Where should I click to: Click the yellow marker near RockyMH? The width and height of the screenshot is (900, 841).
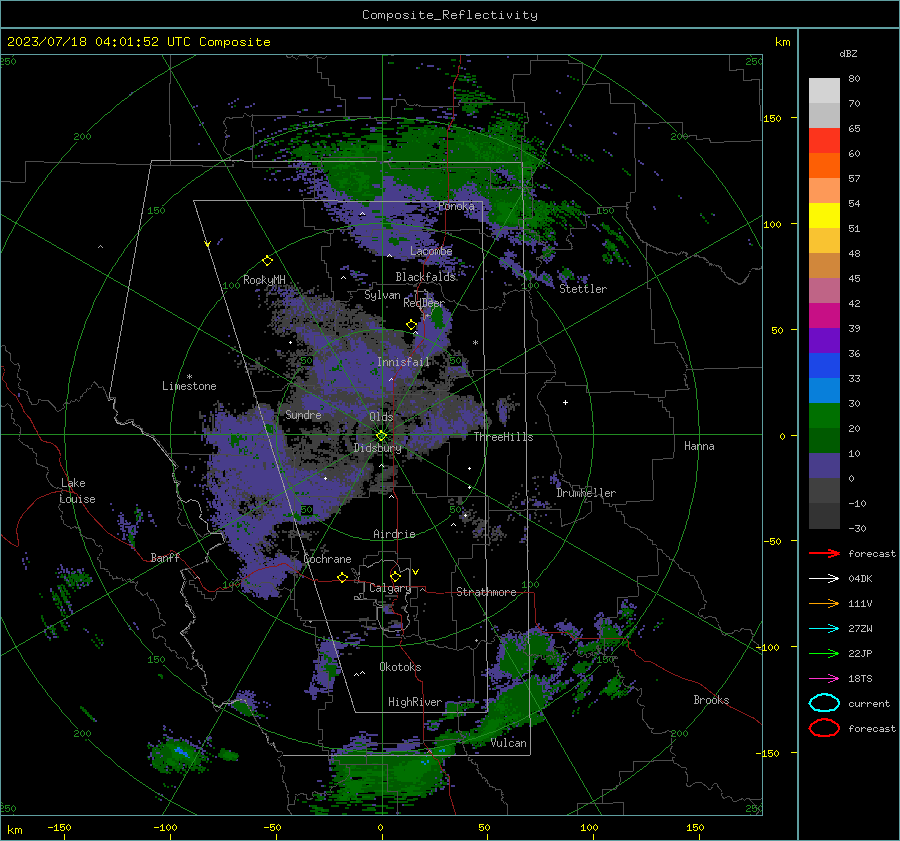[267, 261]
